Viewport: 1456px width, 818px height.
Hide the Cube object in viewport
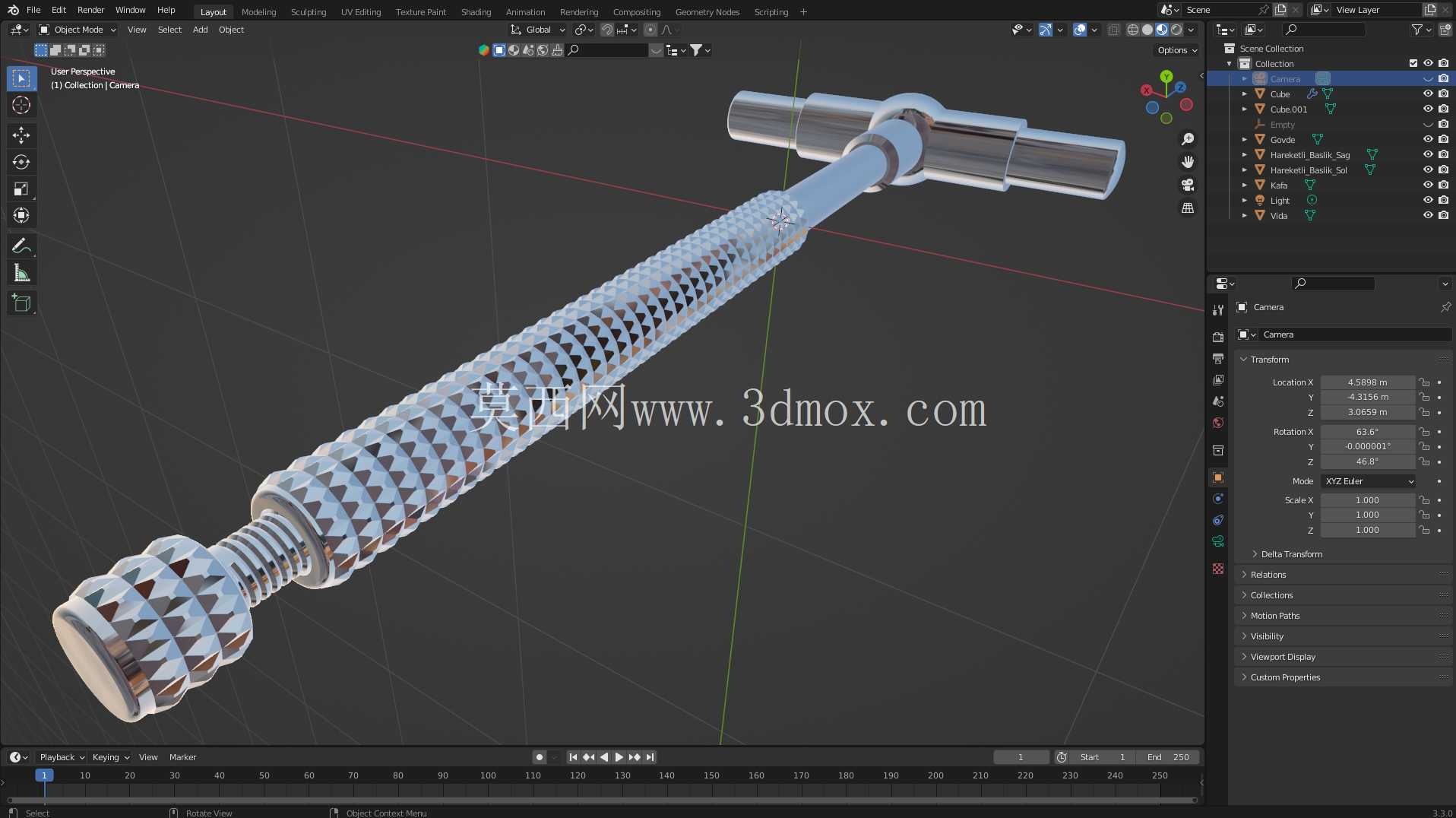click(1428, 94)
